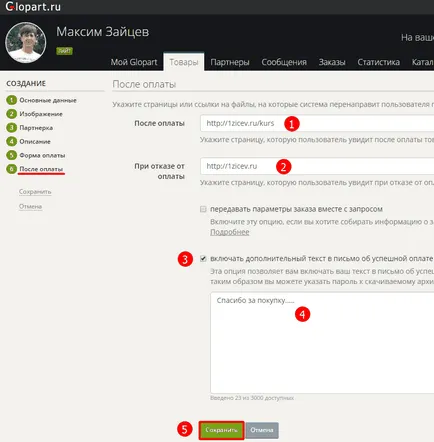Viewport: 434px width, 442px height.
Task: Click the gray Отмена button
Action: tap(262, 430)
